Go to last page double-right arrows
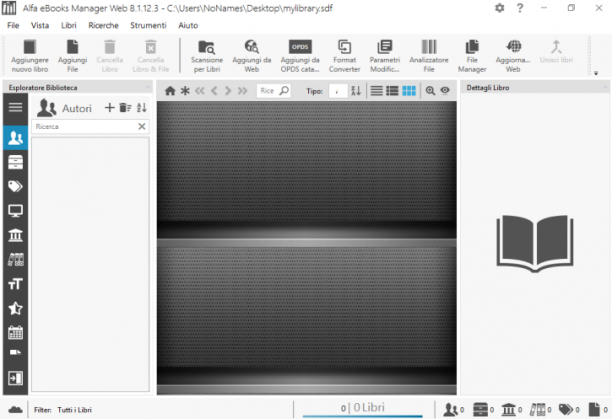 (x=242, y=91)
